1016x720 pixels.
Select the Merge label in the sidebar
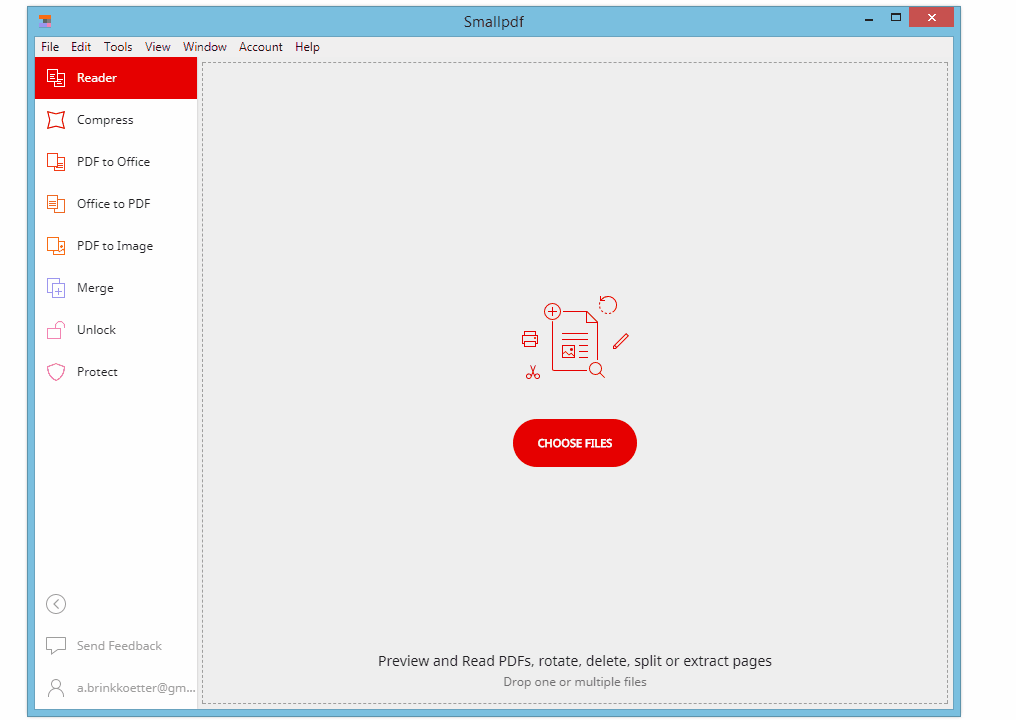(95, 288)
